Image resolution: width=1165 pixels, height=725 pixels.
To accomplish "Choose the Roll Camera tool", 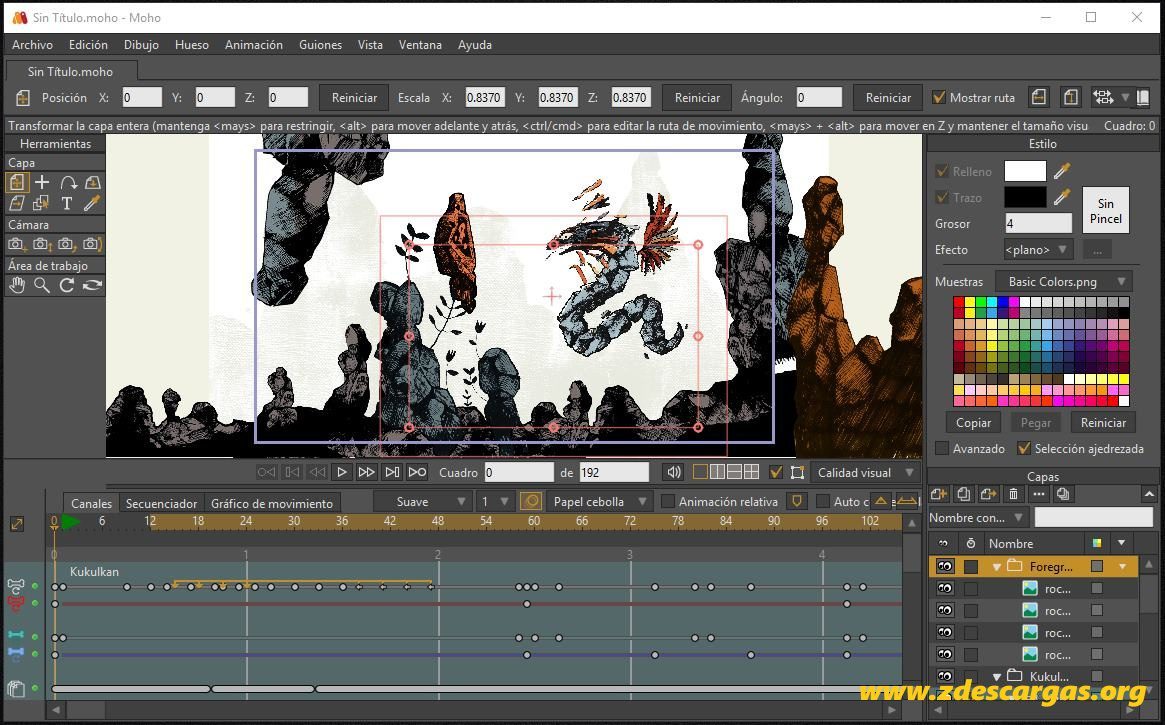I will (x=67, y=244).
